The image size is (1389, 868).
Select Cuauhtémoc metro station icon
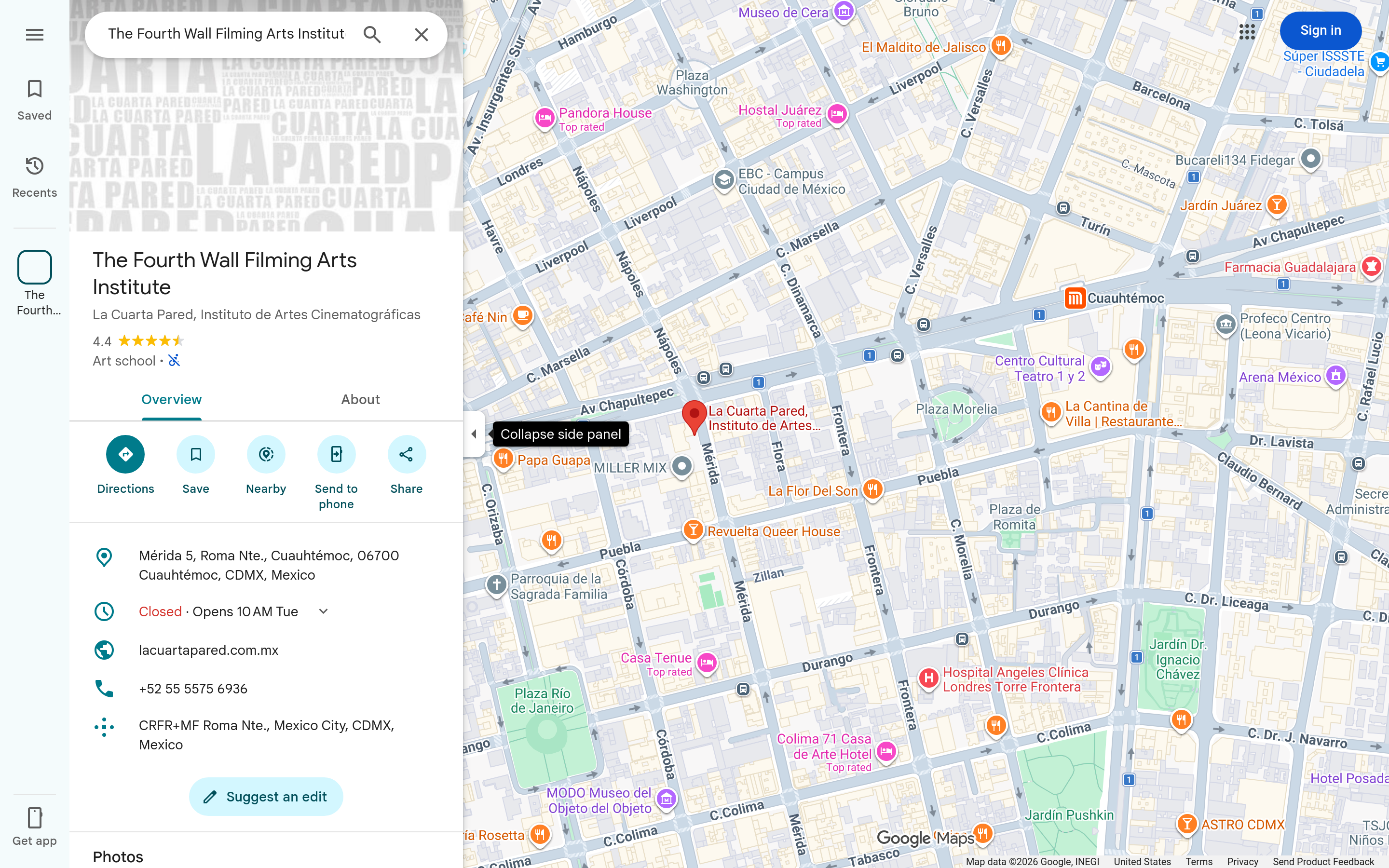tap(1075, 298)
